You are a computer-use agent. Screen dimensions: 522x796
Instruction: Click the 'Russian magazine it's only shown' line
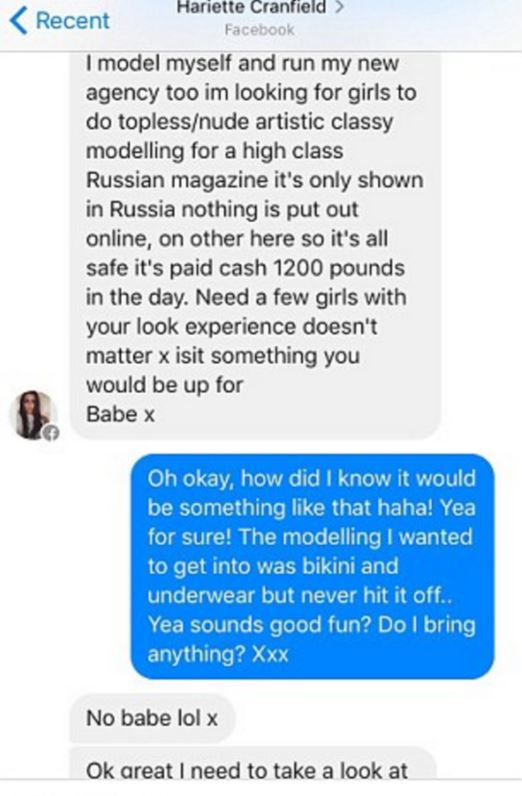coord(254,180)
